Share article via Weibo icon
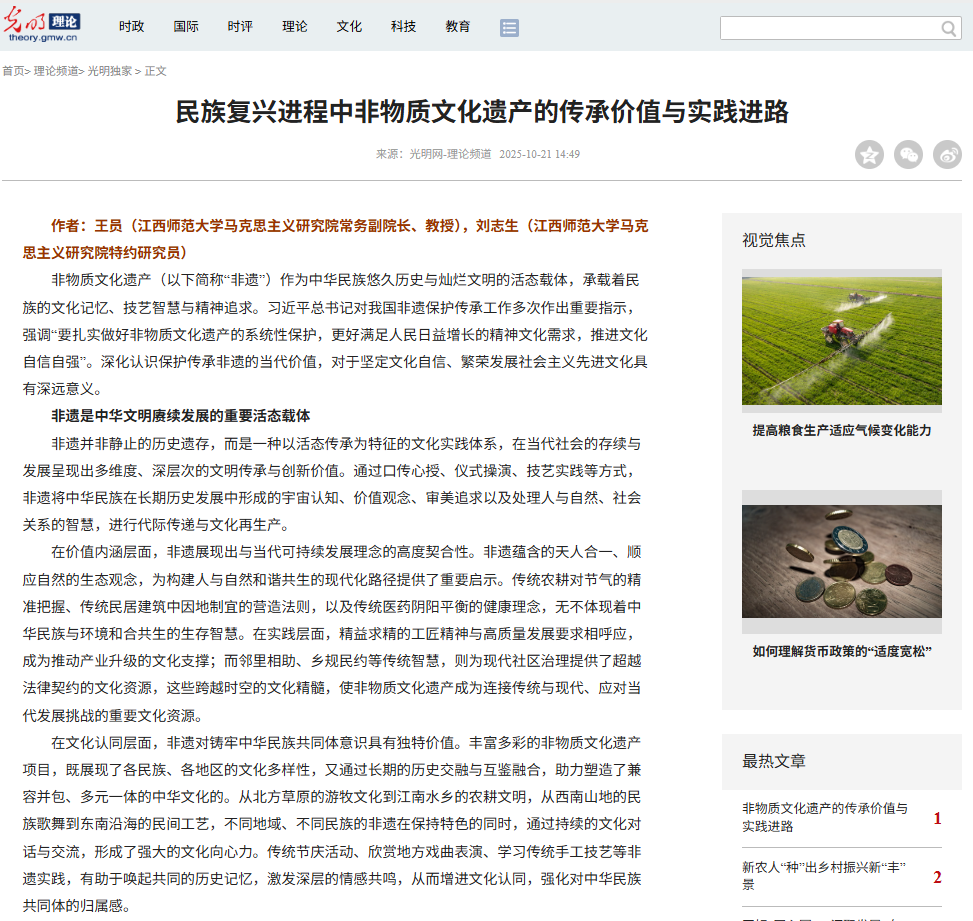 (x=947, y=155)
